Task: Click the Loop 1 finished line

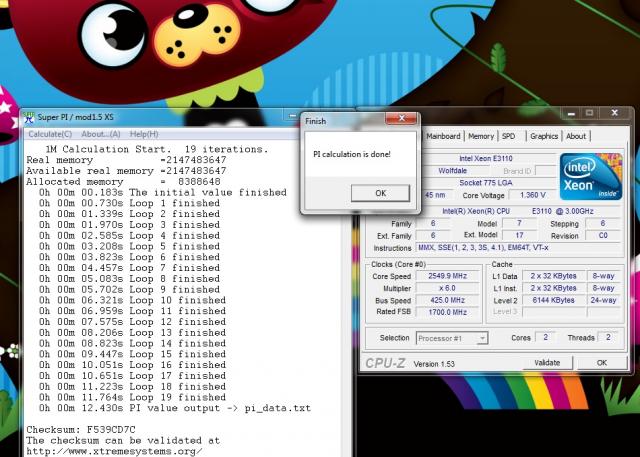Action: pyautogui.click(x=129, y=203)
